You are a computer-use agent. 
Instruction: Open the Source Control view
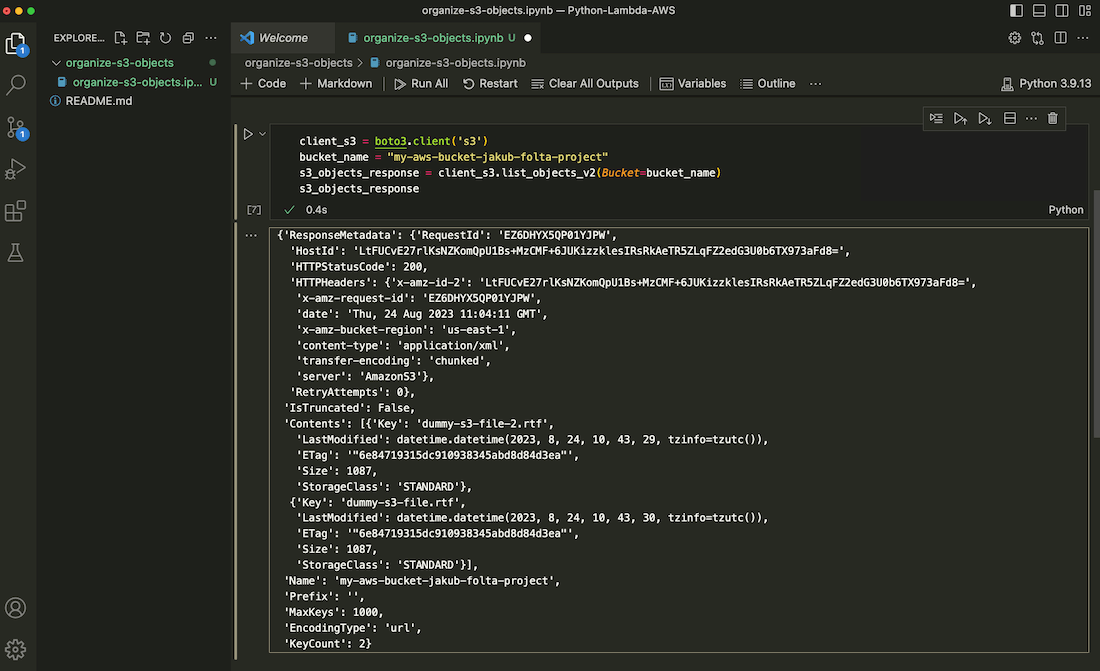16,127
